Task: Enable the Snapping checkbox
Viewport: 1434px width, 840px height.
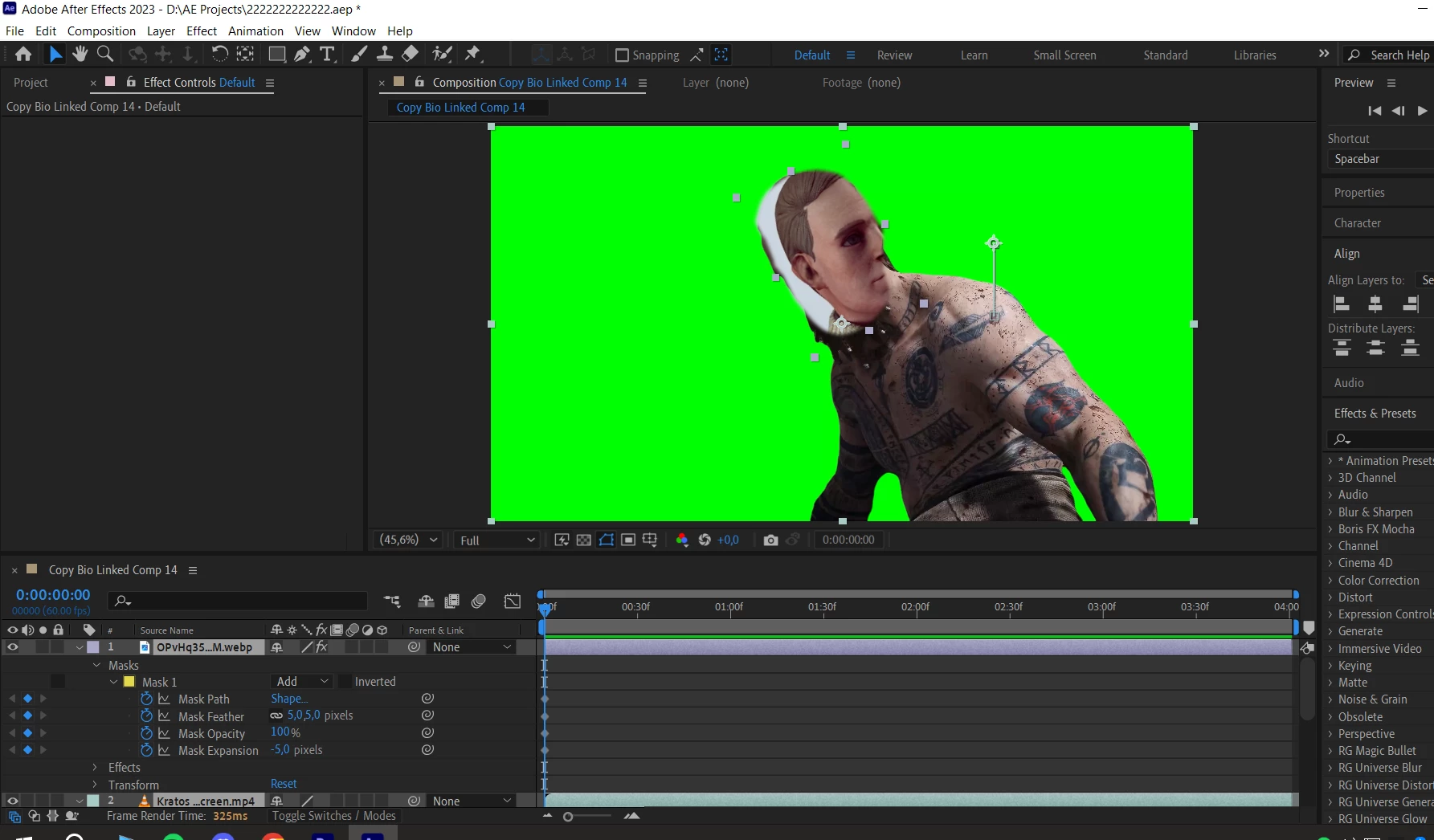Action: coord(622,55)
